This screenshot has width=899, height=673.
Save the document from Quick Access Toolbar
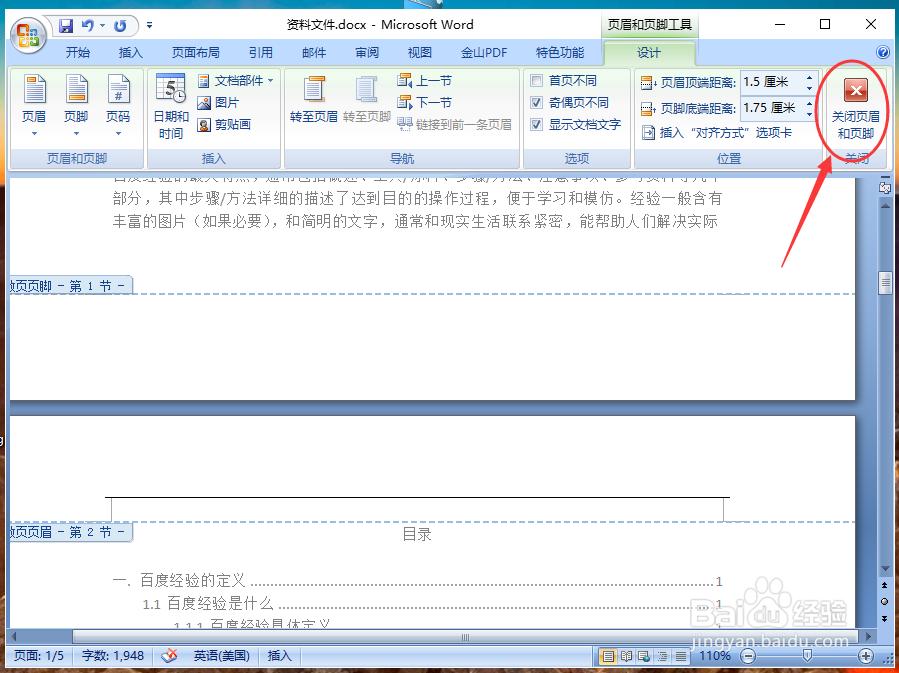tap(66, 25)
